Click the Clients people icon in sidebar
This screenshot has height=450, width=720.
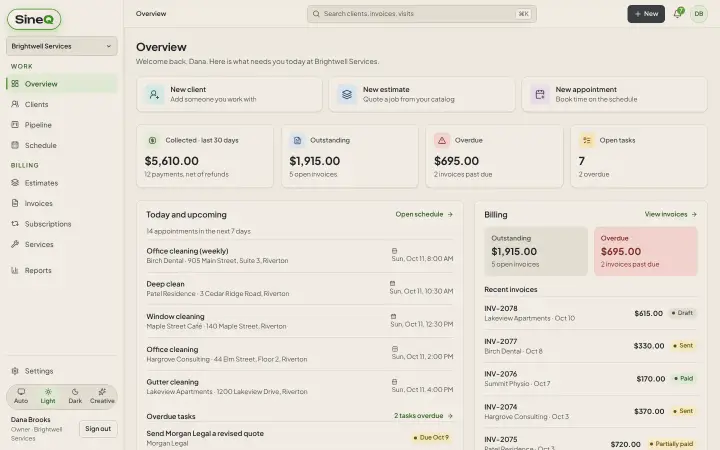(15, 104)
